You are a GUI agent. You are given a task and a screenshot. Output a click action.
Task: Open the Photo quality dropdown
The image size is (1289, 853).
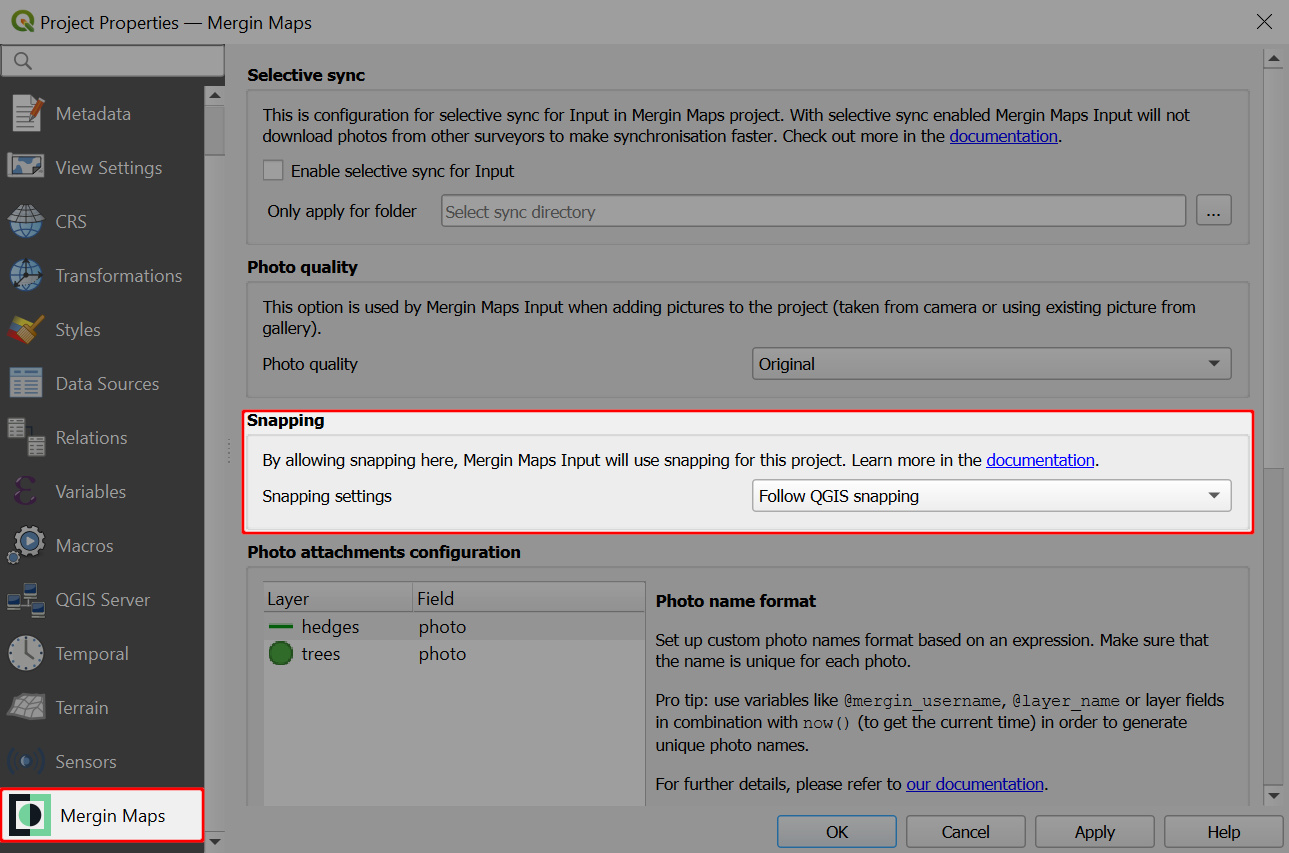click(991, 364)
